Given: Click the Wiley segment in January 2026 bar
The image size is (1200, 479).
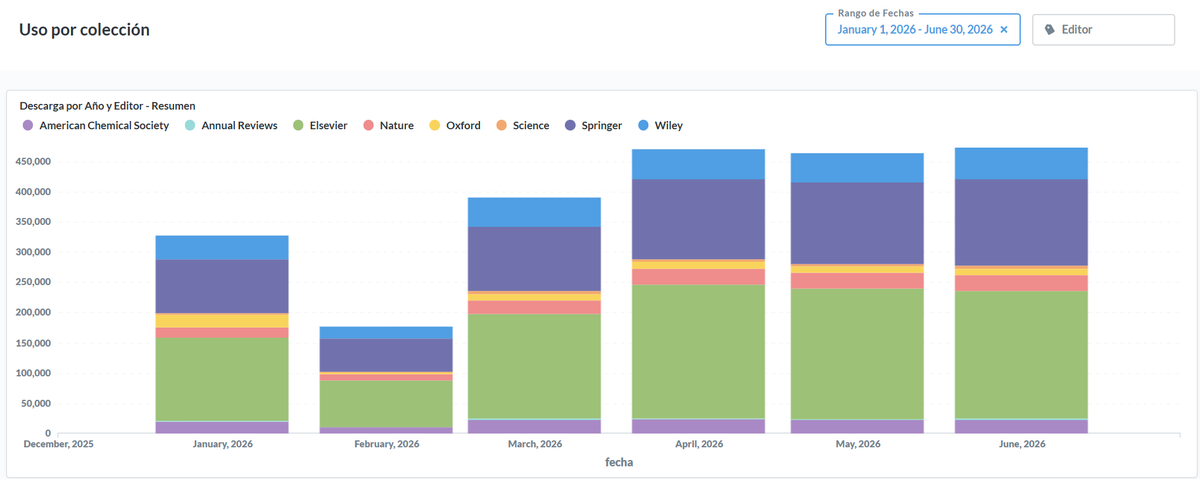Looking at the screenshot, I should (x=222, y=248).
